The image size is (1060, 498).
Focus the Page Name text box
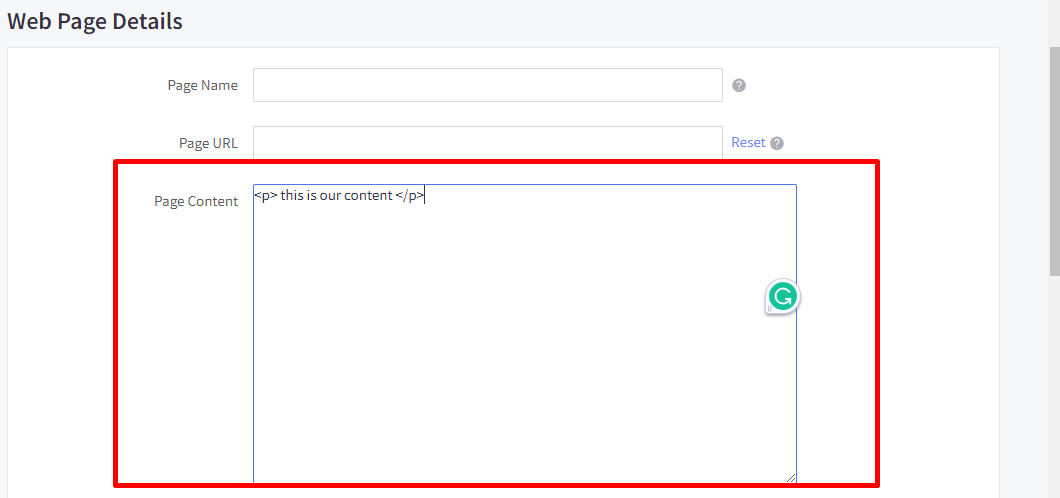[x=487, y=85]
